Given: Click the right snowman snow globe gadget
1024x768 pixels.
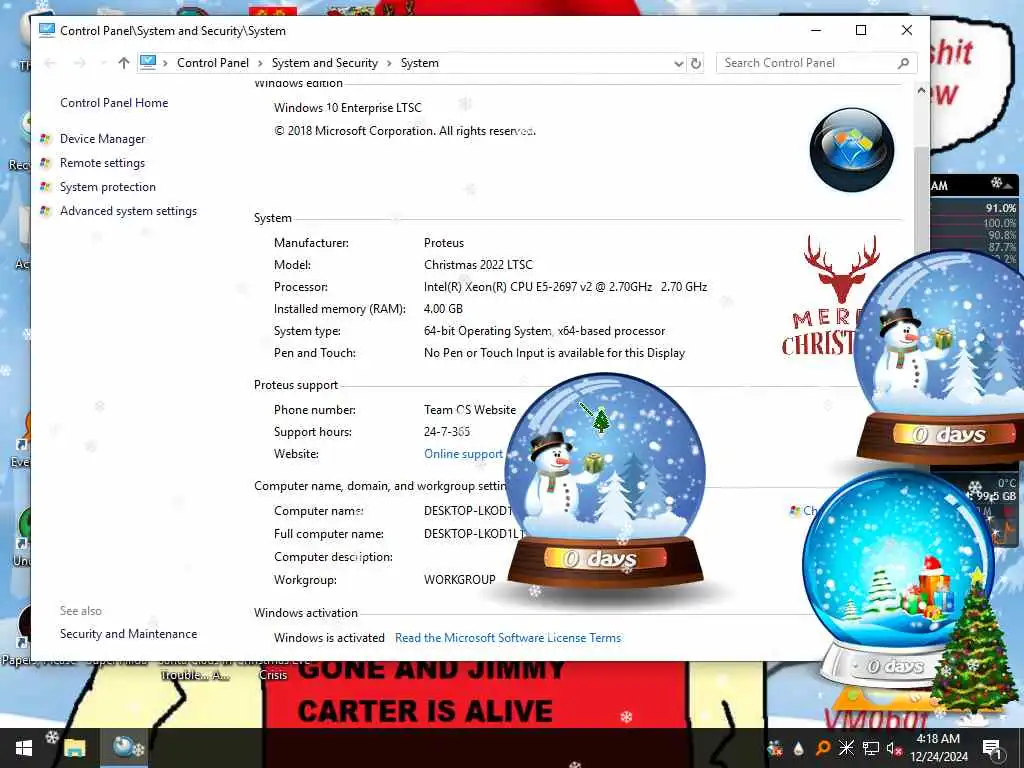Looking at the screenshot, I should pos(940,356).
